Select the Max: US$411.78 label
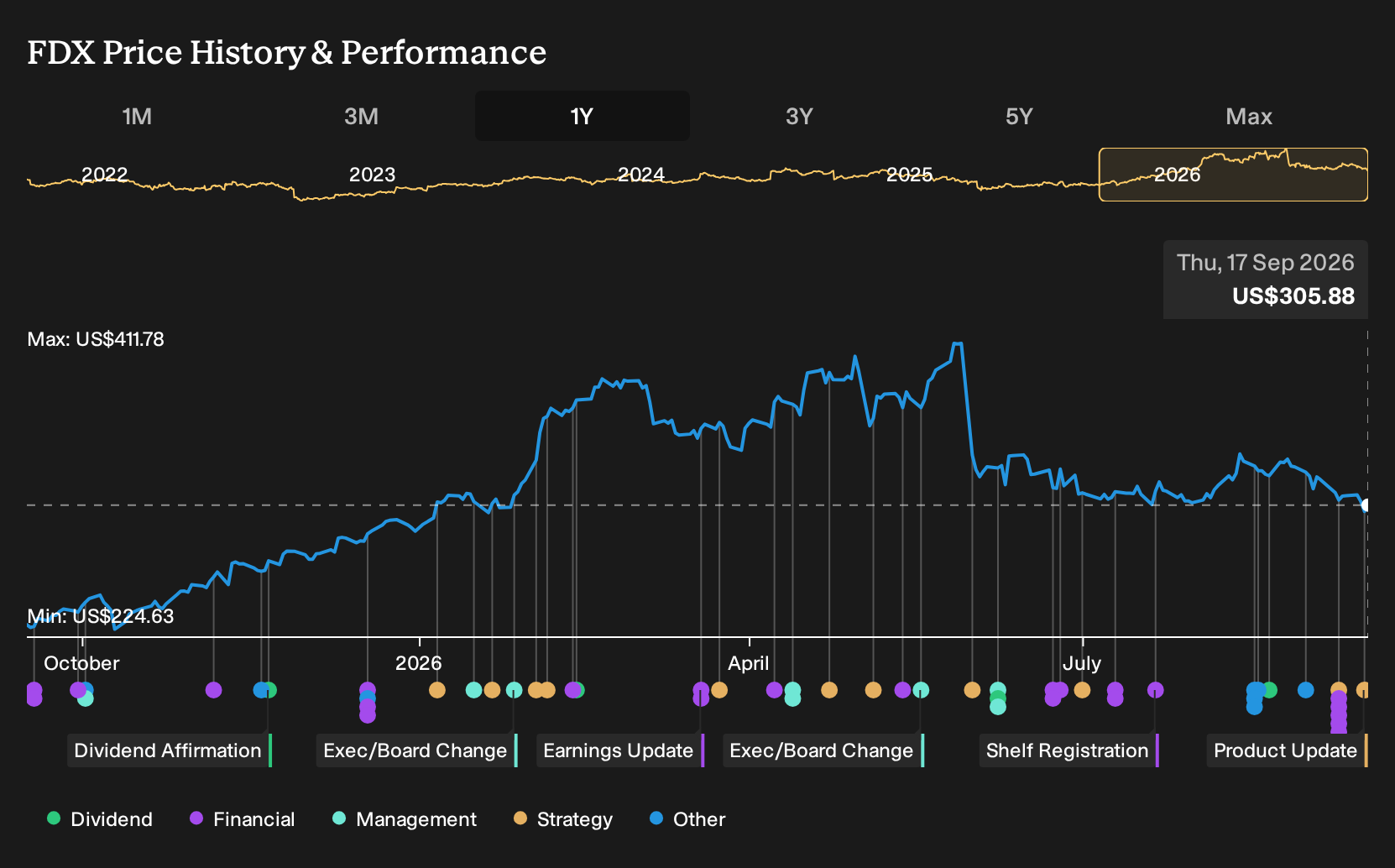The height and width of the screenshot is (868, 1395). (96, 339)
